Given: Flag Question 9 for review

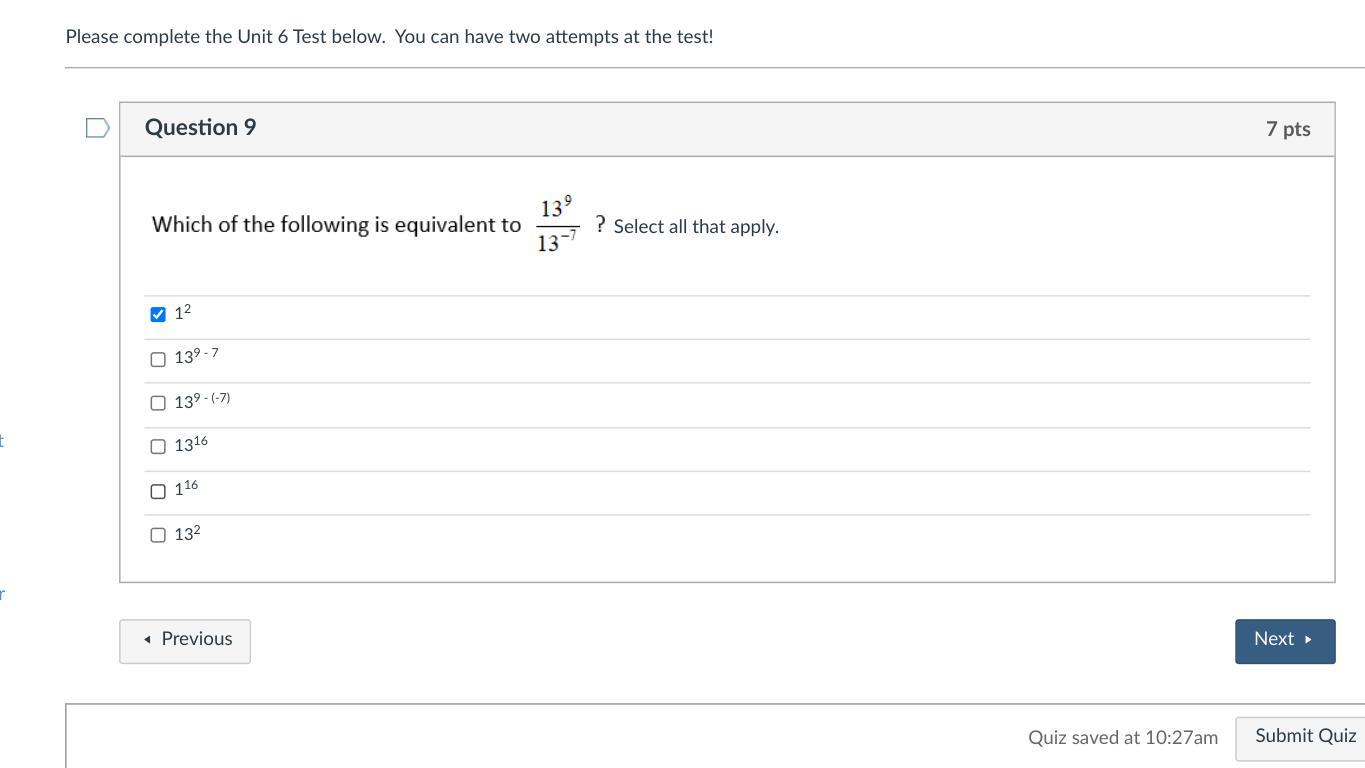Looking at the screenshot, I should [97, 128].
